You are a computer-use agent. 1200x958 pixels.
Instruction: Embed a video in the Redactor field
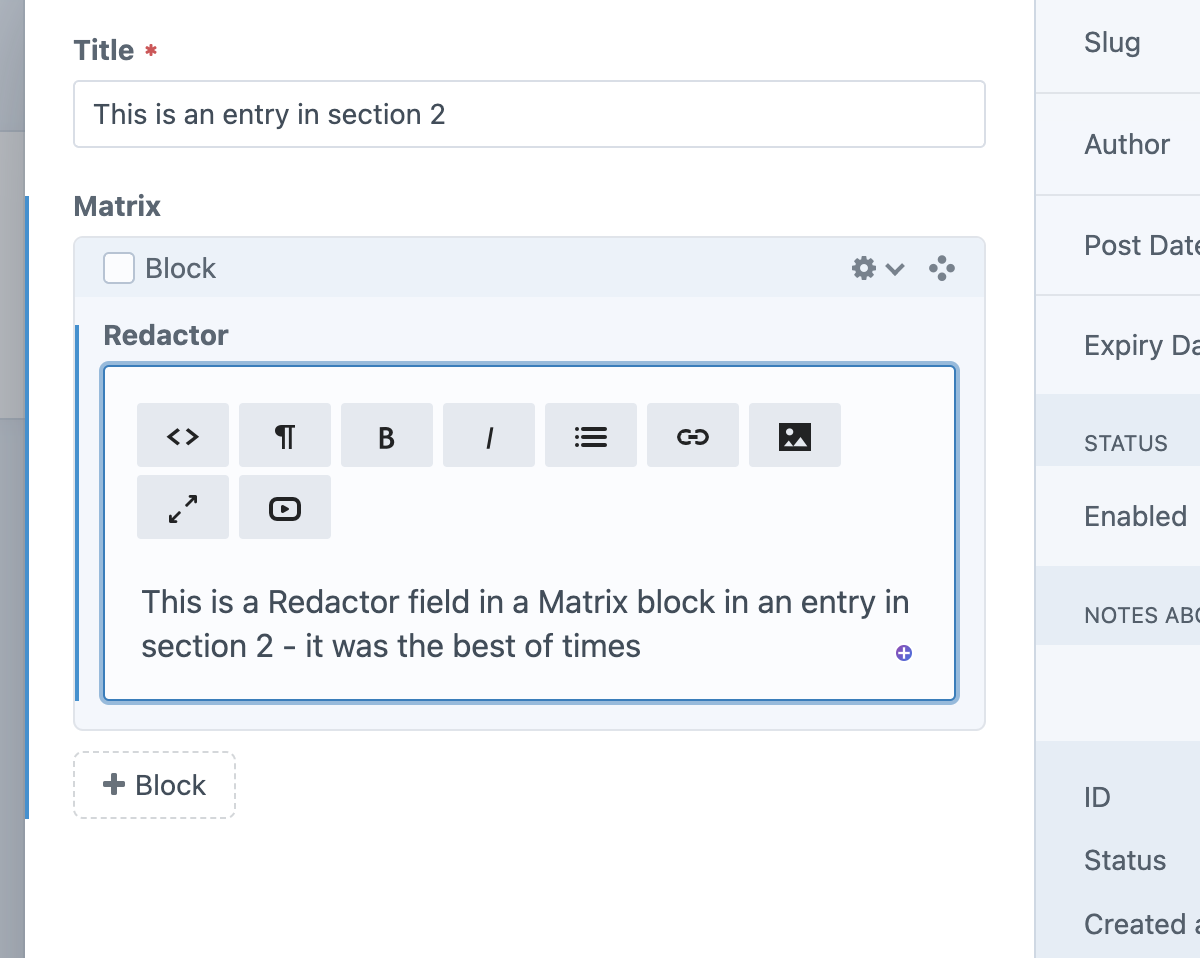(285, 507)
